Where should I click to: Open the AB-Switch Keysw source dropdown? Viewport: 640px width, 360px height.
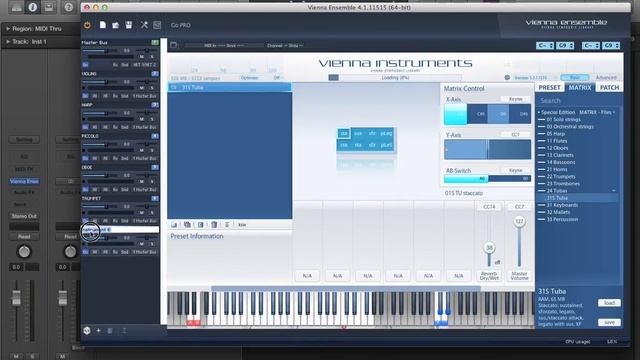(515, 170)
